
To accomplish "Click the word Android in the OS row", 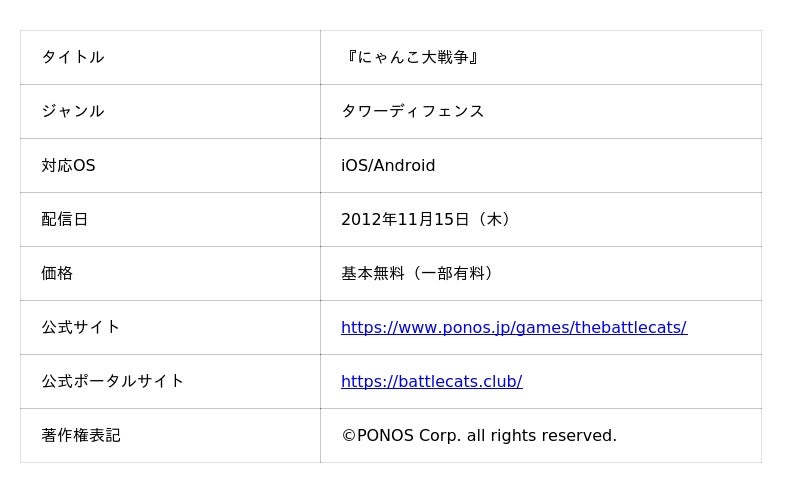I will 404,165.
